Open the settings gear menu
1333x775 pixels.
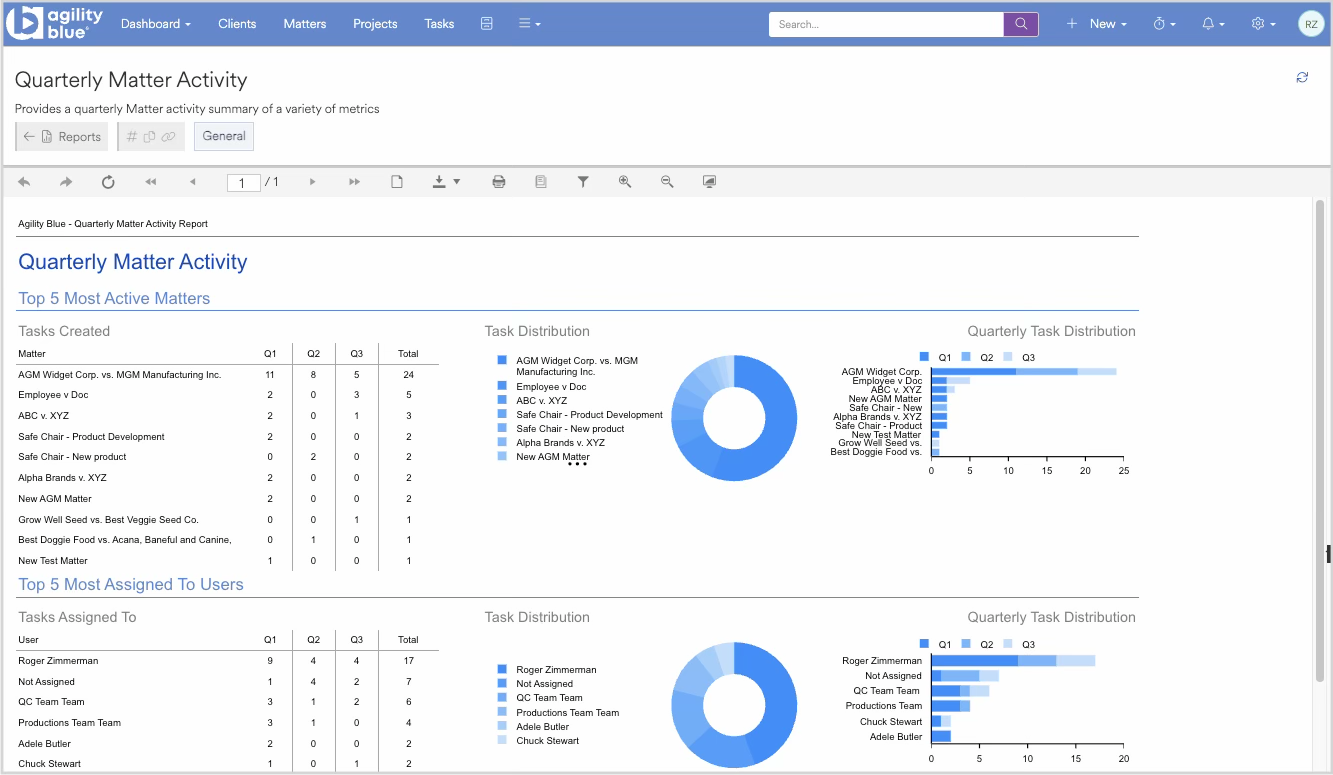(1264, 24)
